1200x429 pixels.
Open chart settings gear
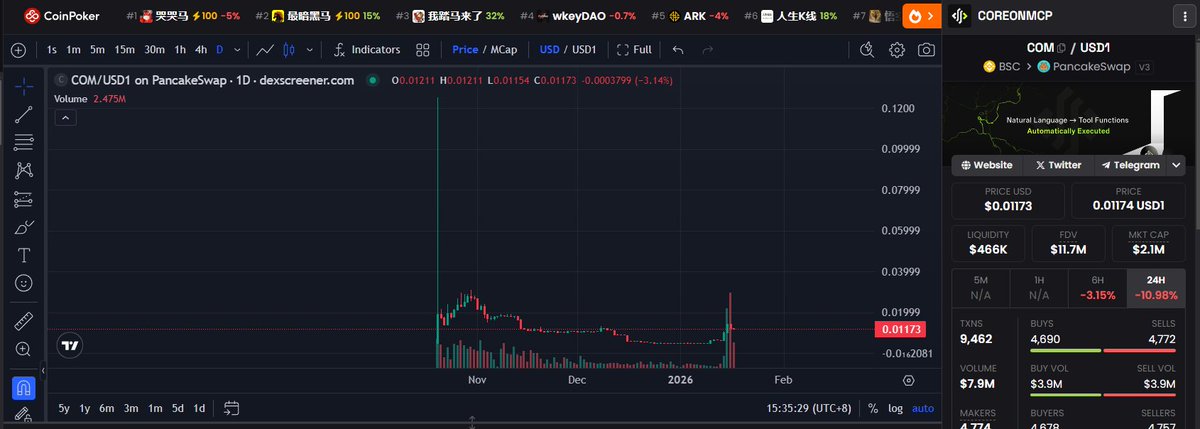pyautogui.click(x=897, y=50)
